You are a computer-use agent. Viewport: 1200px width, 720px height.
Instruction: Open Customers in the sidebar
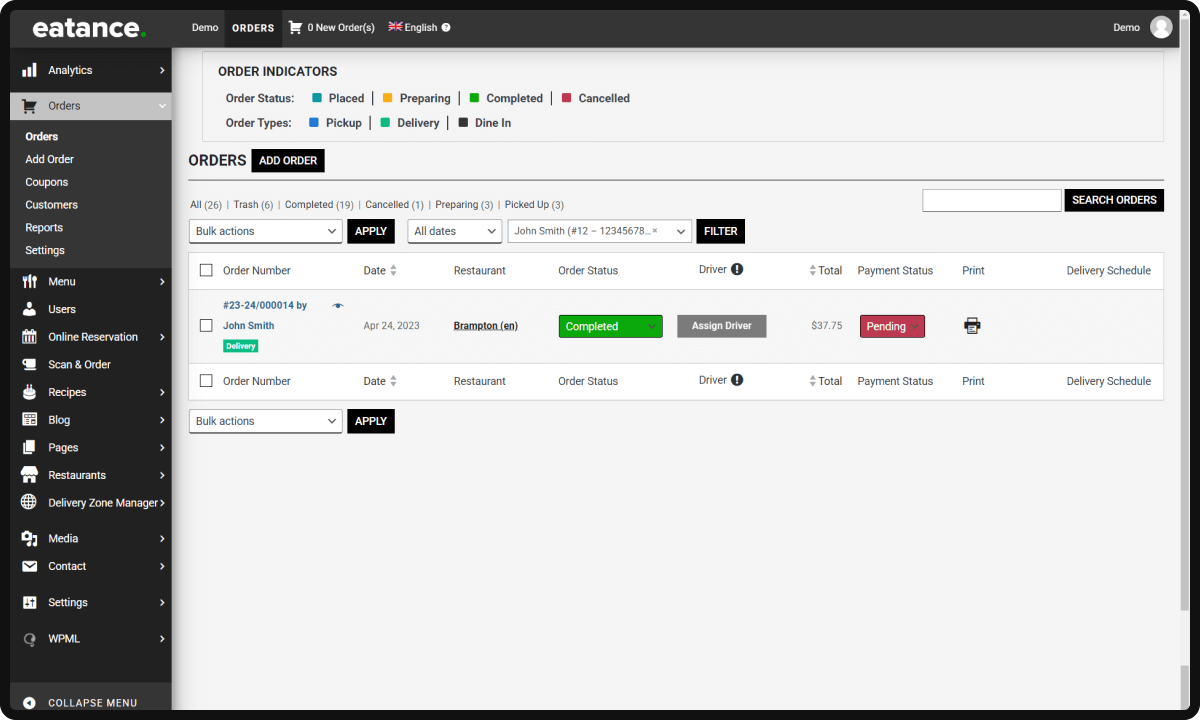coord(52,205)
